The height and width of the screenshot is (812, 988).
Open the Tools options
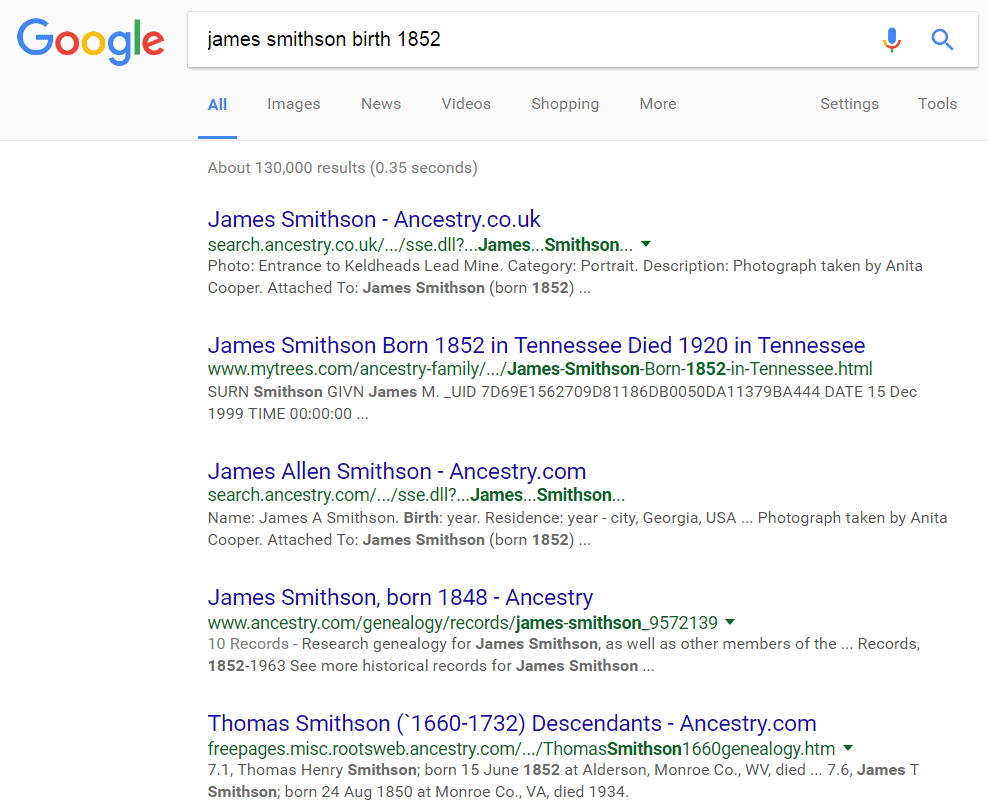[x=938, y=104]
